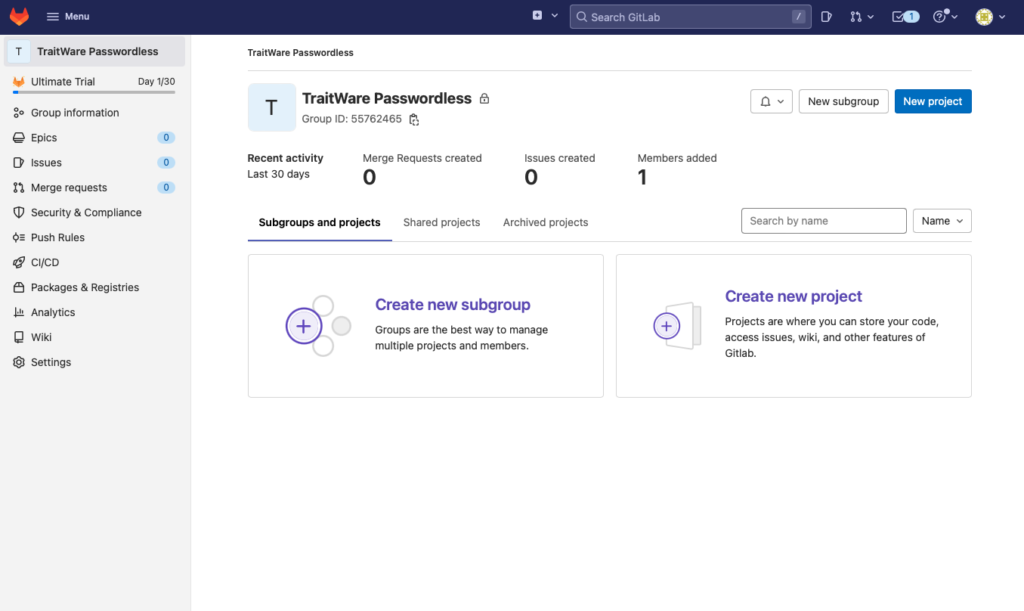
Task: Click the CI/CD rocket icon
Action: 18,262
